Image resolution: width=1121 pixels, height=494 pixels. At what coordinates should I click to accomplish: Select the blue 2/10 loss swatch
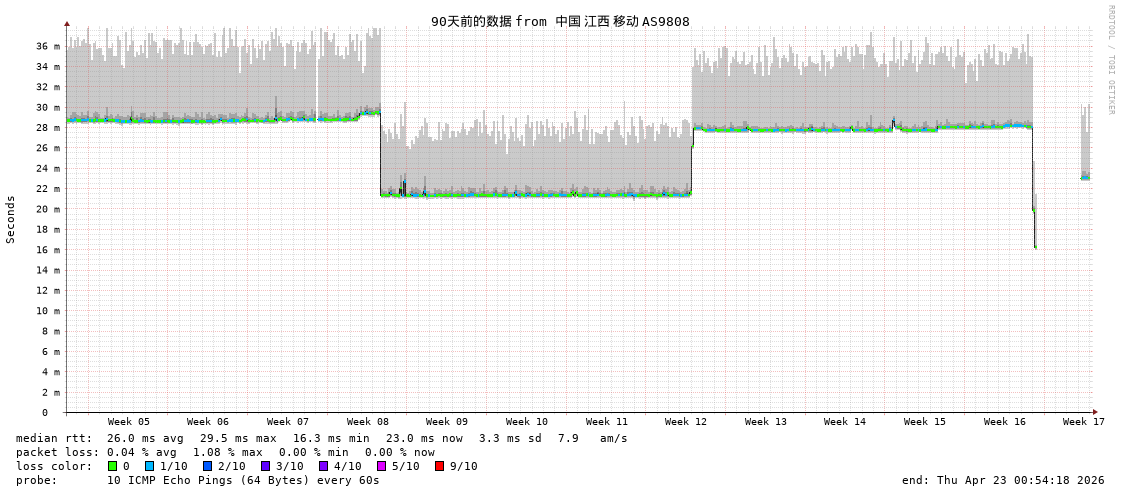point(207,466)
